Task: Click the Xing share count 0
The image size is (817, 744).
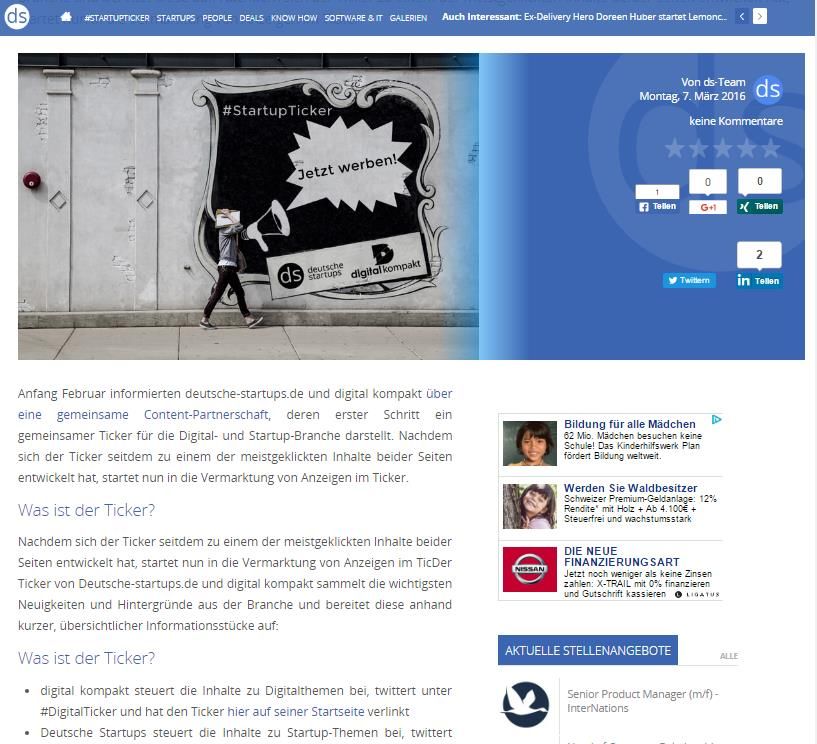Action: (x=760, y=181)
